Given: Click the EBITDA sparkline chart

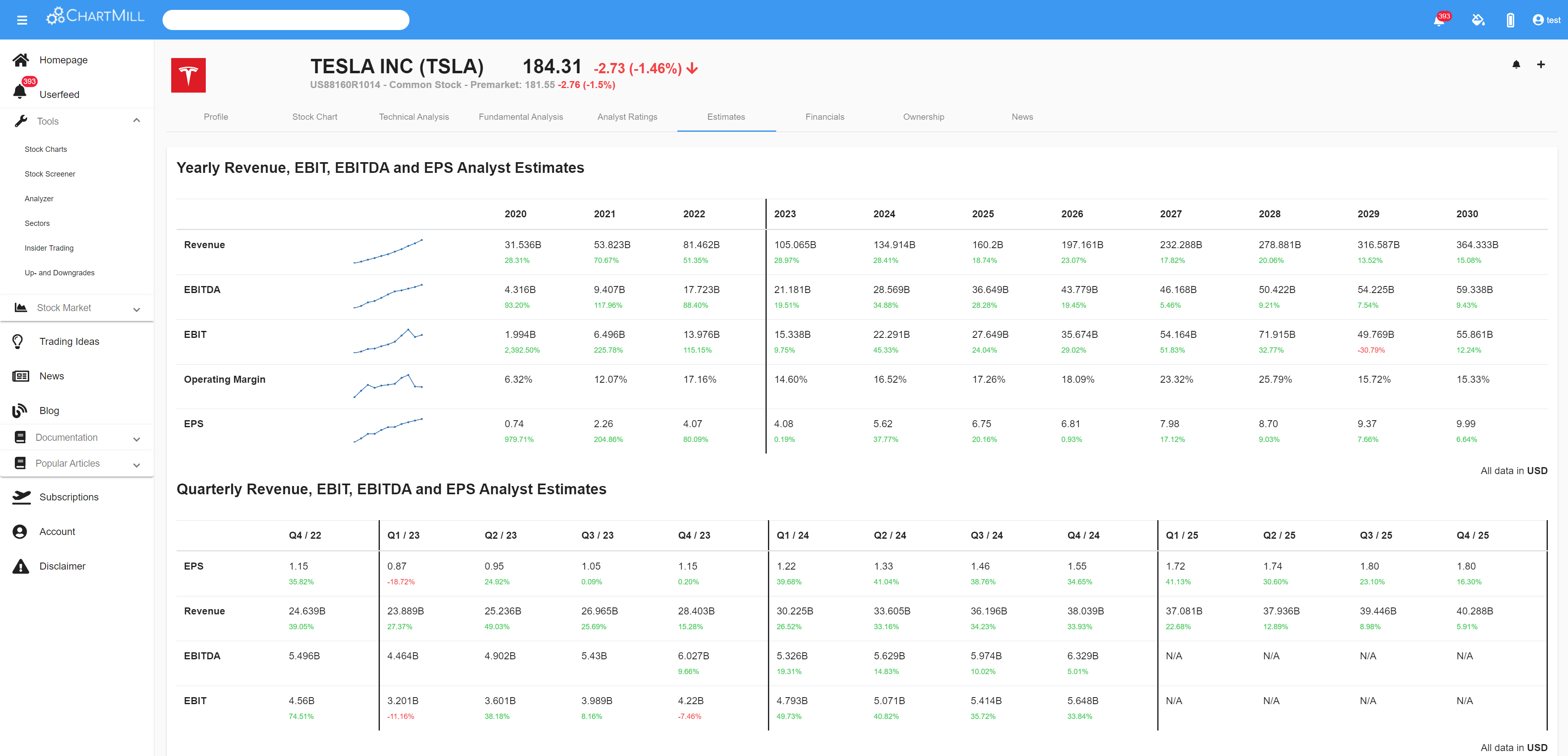Looking at the screenshot, I should [x=388, y=296].
